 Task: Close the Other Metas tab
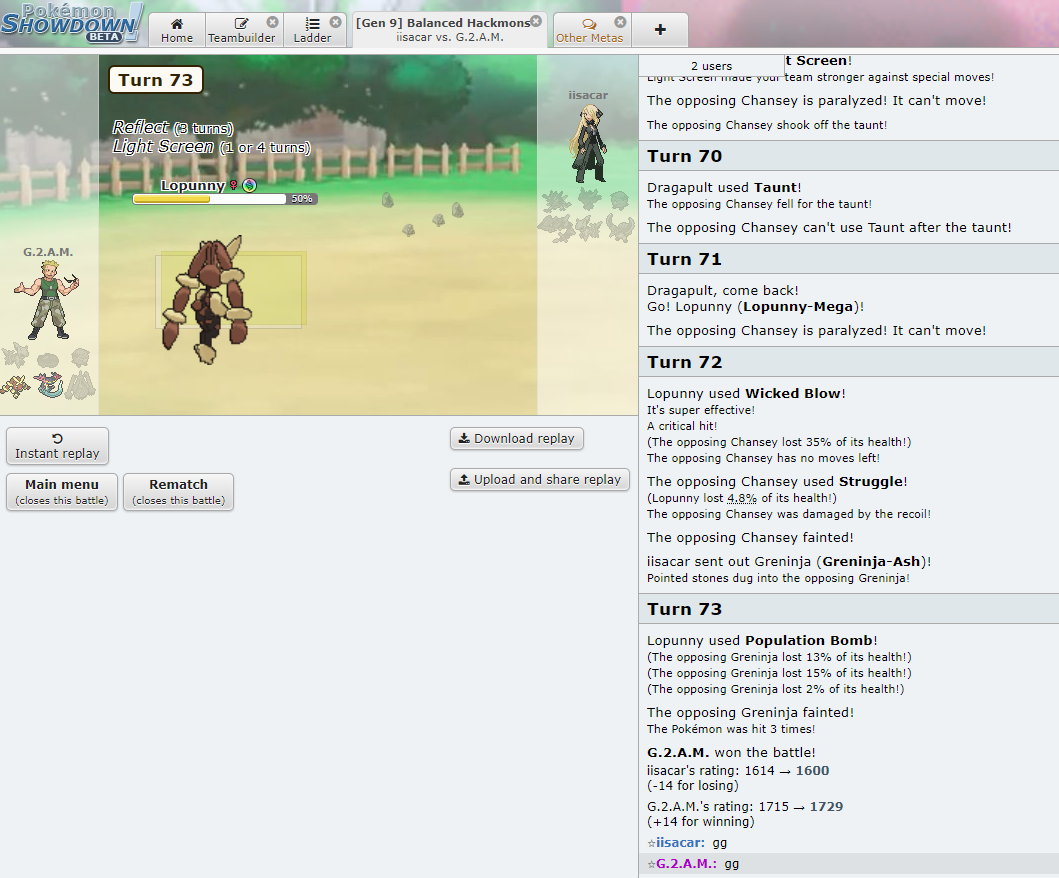click(620, 22)
